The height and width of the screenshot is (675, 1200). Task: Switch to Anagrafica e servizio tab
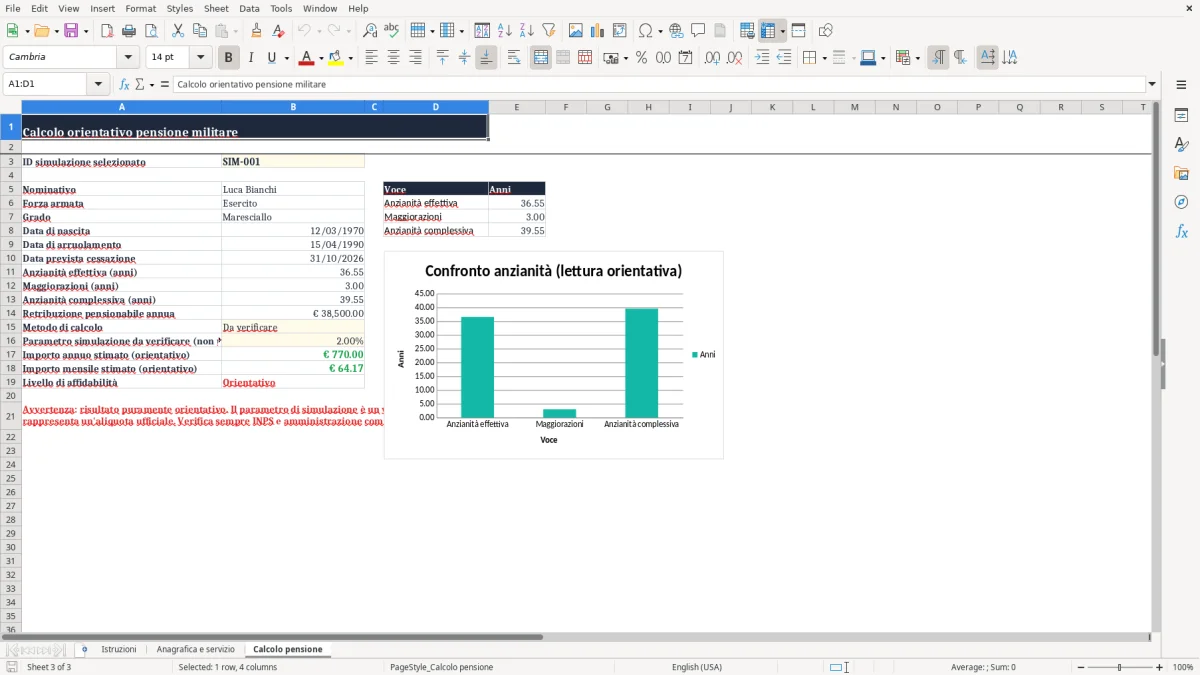(x=196, y=649)
